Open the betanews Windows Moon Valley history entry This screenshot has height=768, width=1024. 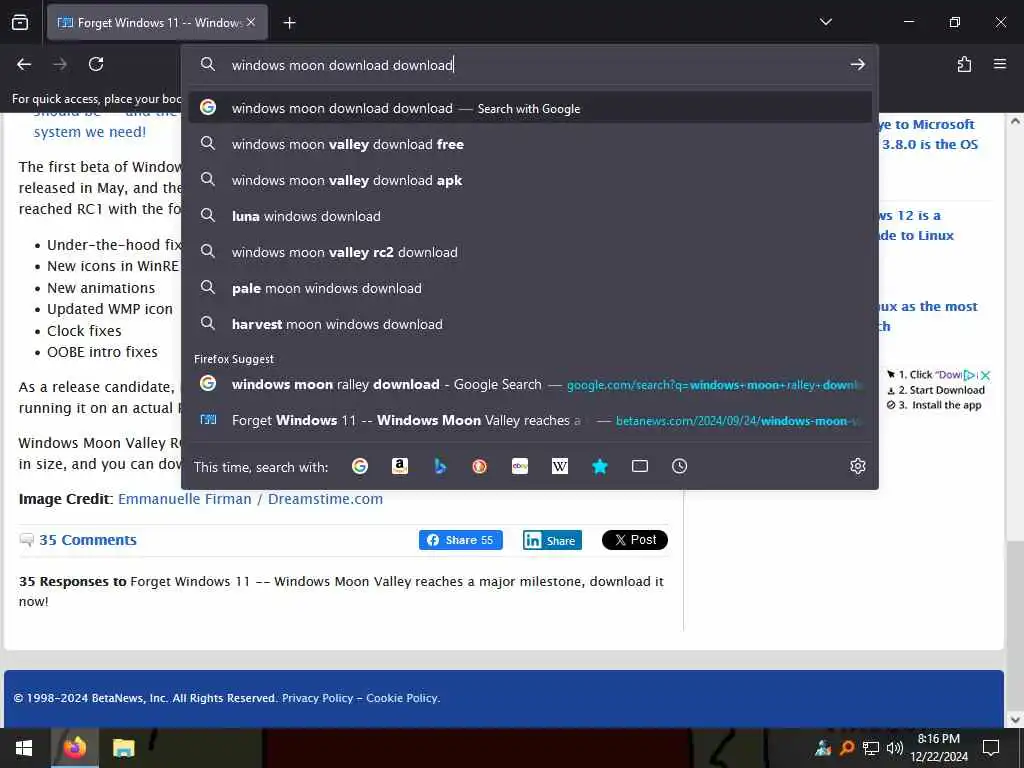coord(530,420)
